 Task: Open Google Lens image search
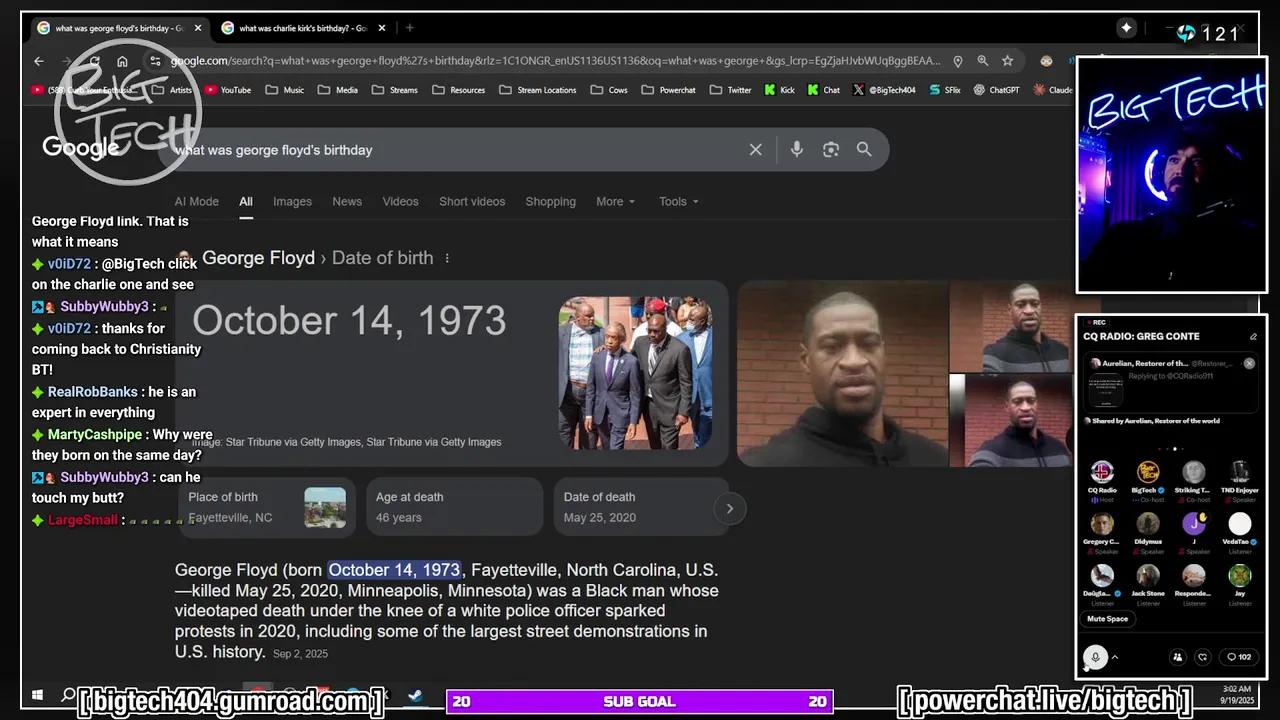(831, 150)
